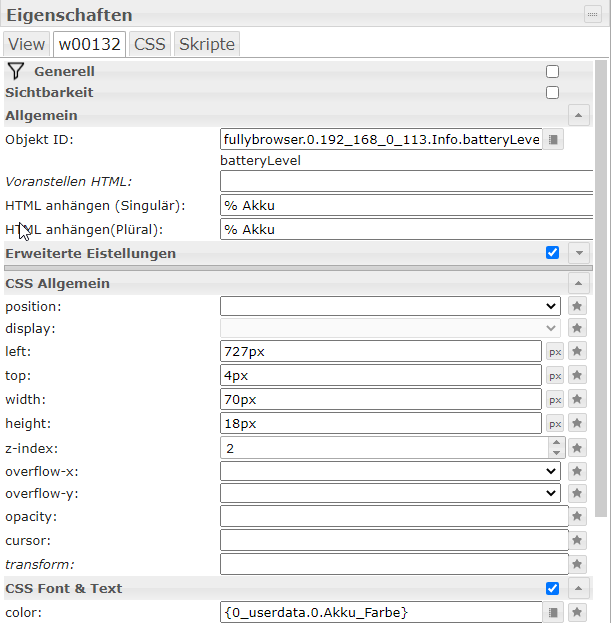
Task: Open binding picker for color field
Action: coord(555,612)
